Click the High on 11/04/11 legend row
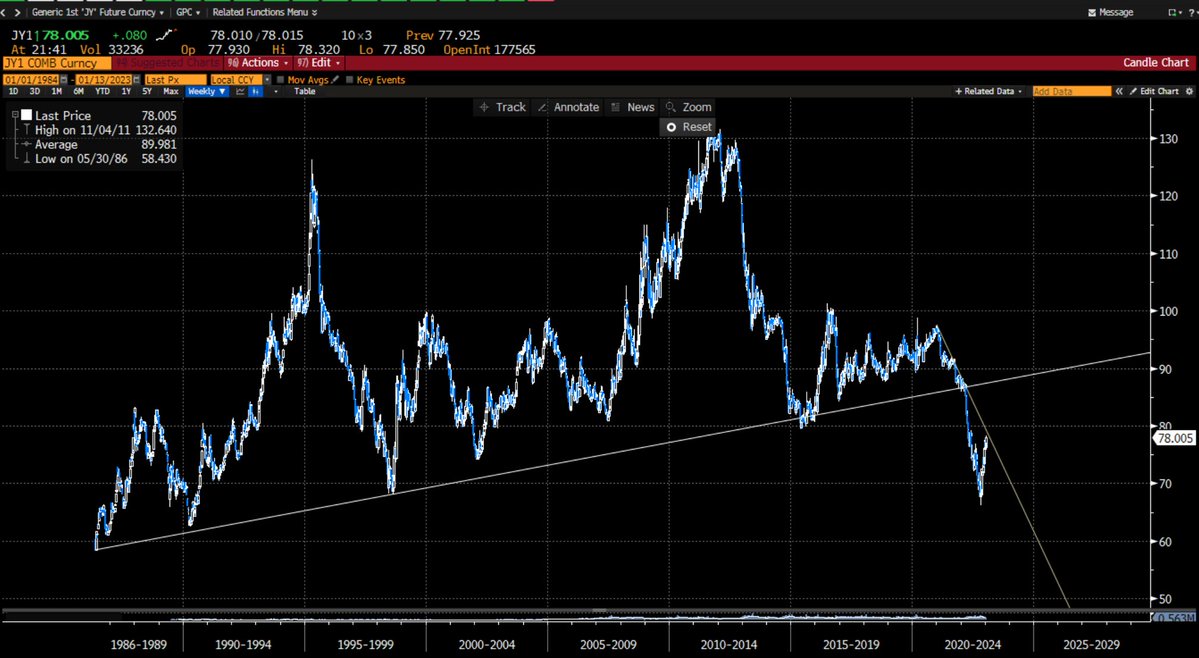Image resolution: width=1199 pixels, height=658 pixels. [x=99, y=130]
